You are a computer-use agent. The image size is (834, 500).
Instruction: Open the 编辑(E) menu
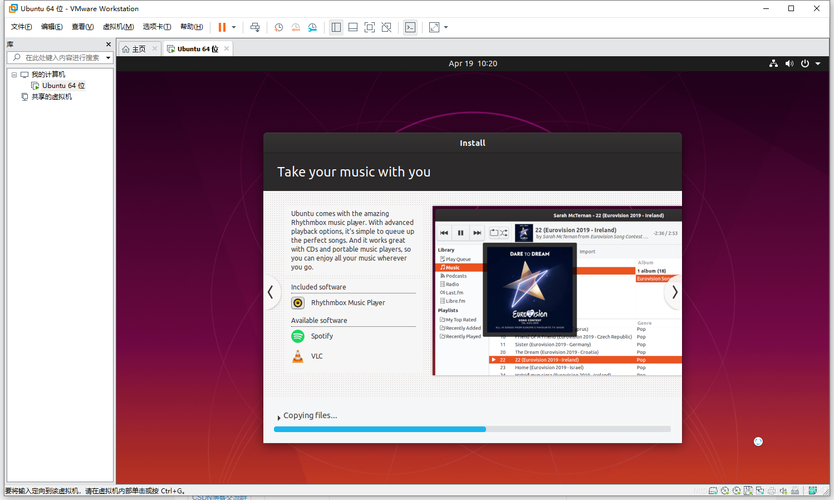[52, 27]
